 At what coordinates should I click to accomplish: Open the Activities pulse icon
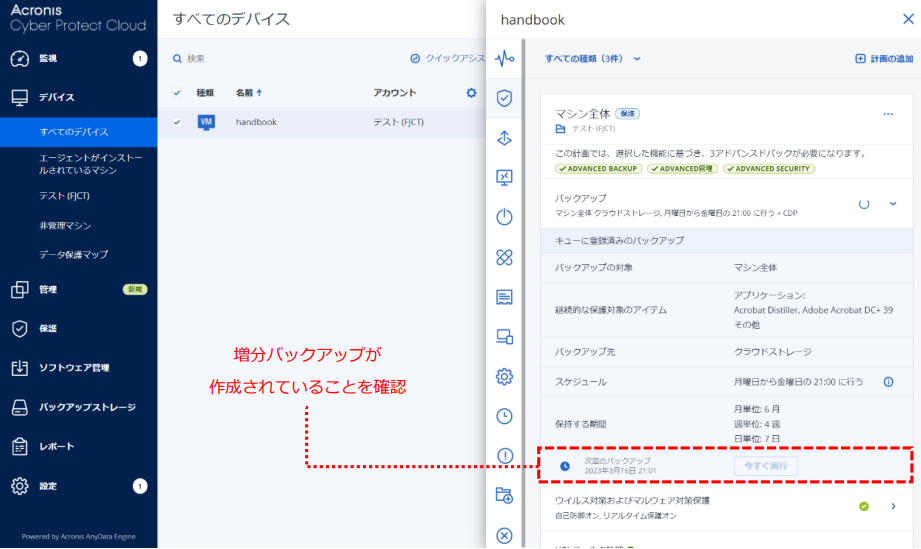(505, 59)
